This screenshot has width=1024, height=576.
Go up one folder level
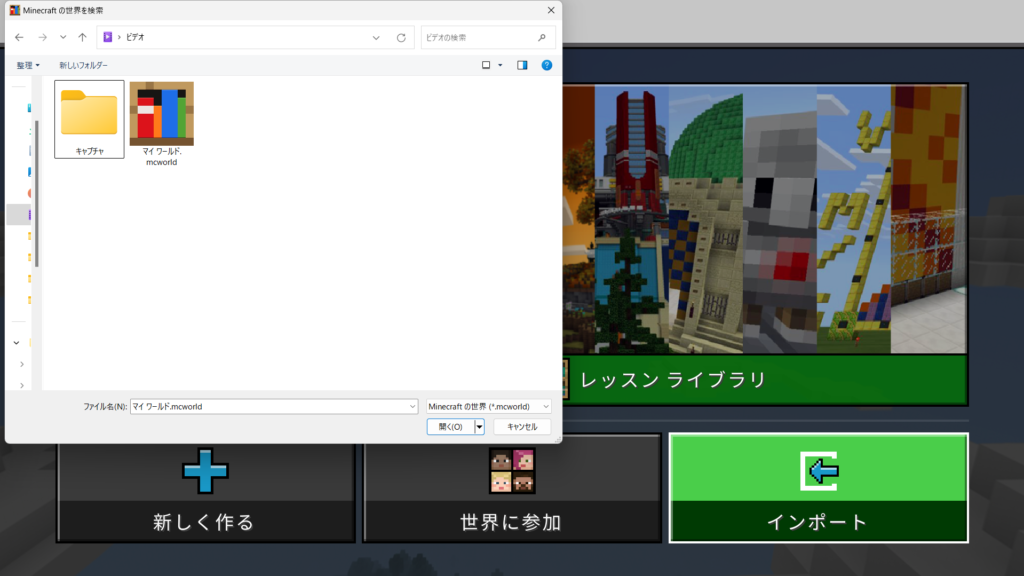click(x=82, y=37)
